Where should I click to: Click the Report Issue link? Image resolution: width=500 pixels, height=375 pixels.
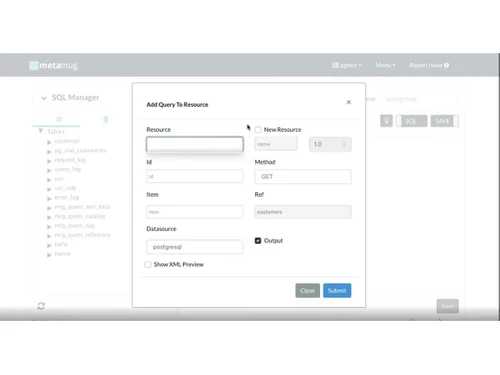click(x=429, y=65)
